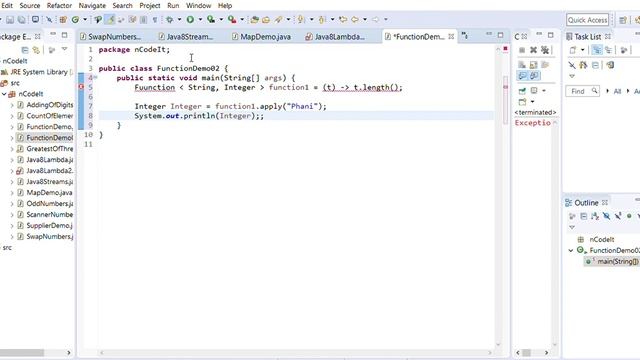
Task: Toggle Link with Editor in Package Explorer
Action: click(36, 50)
